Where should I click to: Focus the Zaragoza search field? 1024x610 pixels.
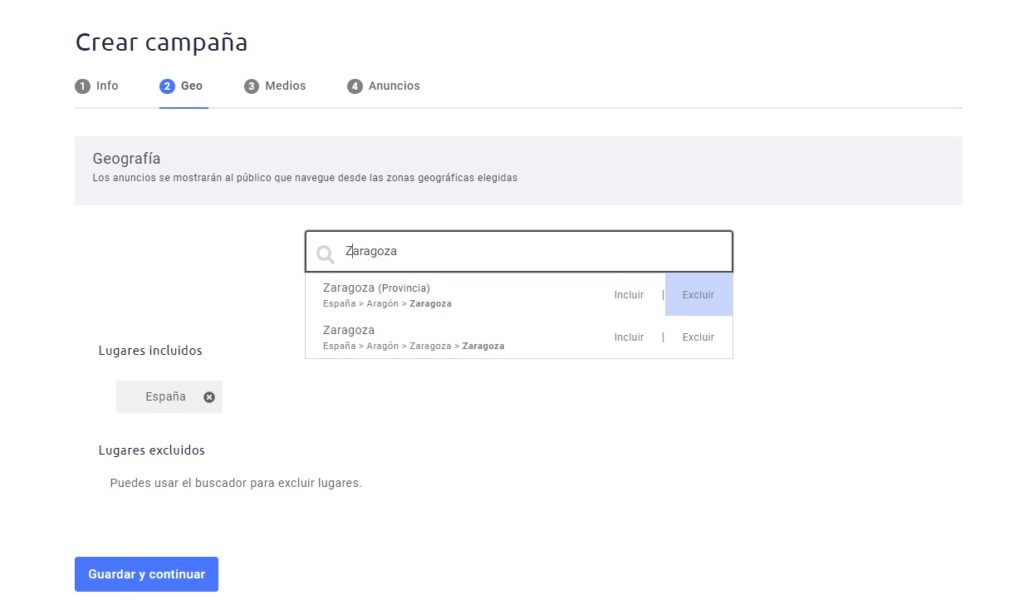(530, 252)
